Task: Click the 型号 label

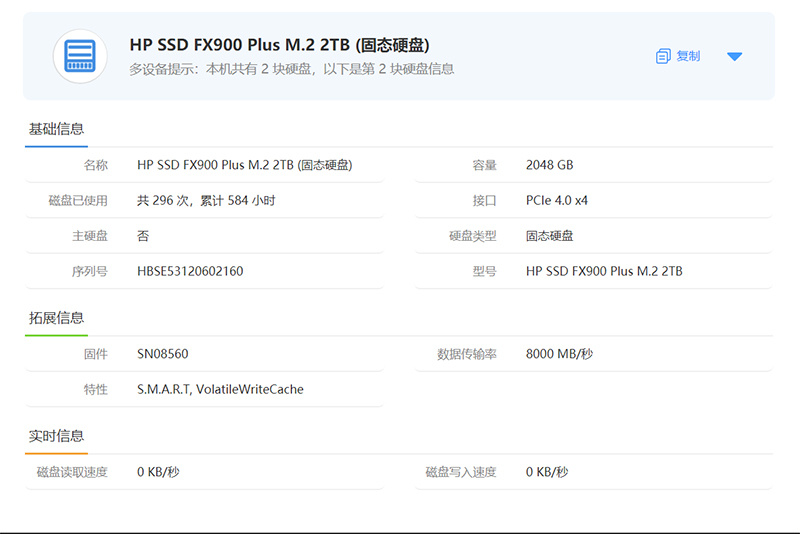Action: [485, 271]
